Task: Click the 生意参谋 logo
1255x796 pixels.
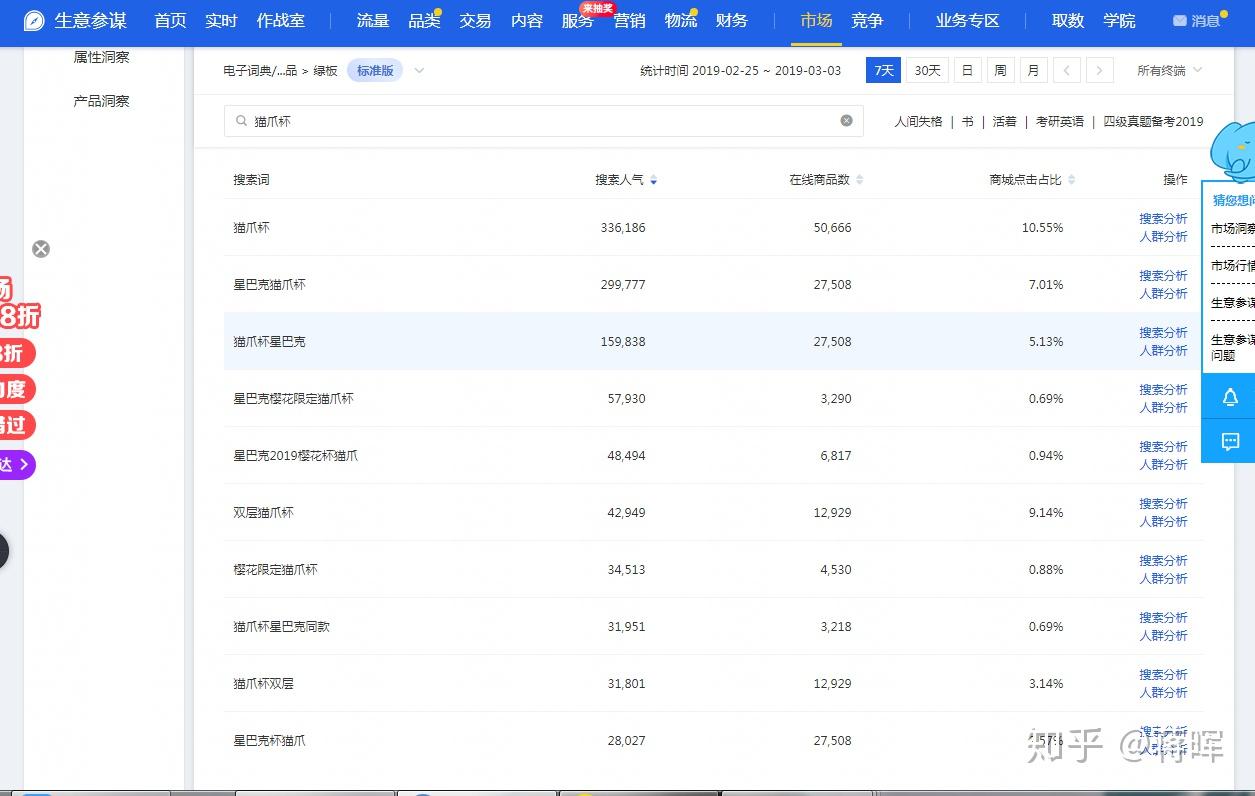Action: (76, 21)
